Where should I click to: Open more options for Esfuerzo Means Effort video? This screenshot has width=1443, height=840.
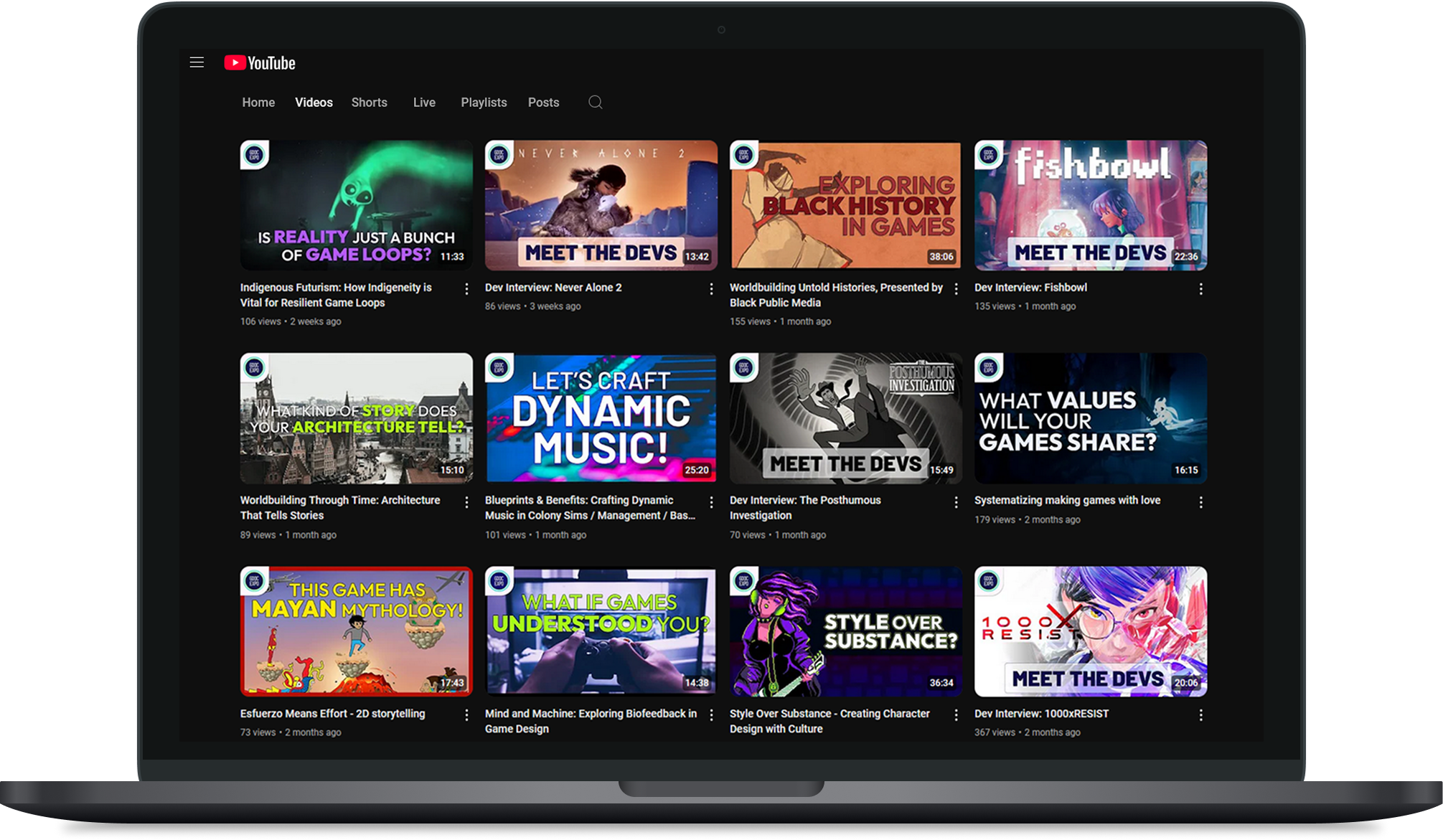(x=466, y=714)
